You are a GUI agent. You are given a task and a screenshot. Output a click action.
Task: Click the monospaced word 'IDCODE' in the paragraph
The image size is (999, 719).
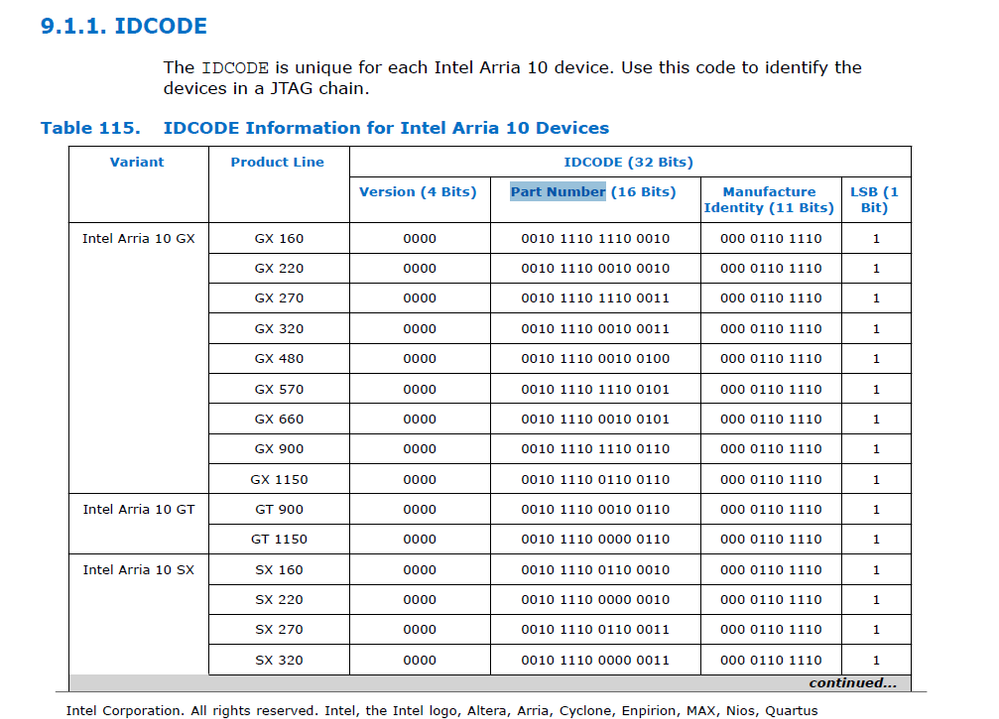coord(235,68)
